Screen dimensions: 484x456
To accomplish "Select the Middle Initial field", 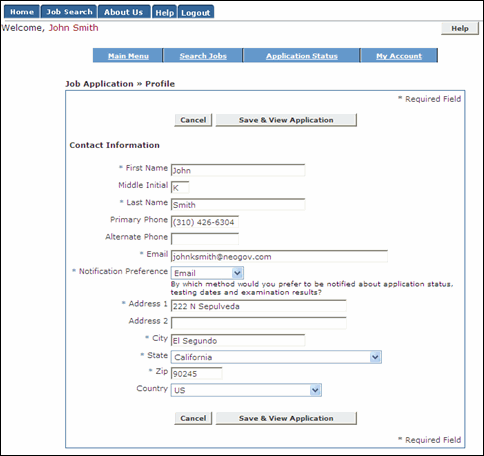I will [180, 187].
